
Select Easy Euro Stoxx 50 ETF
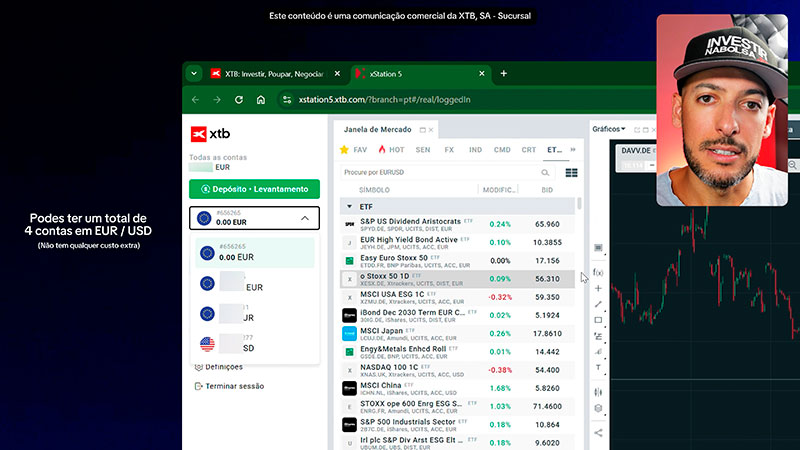[458, 261]
